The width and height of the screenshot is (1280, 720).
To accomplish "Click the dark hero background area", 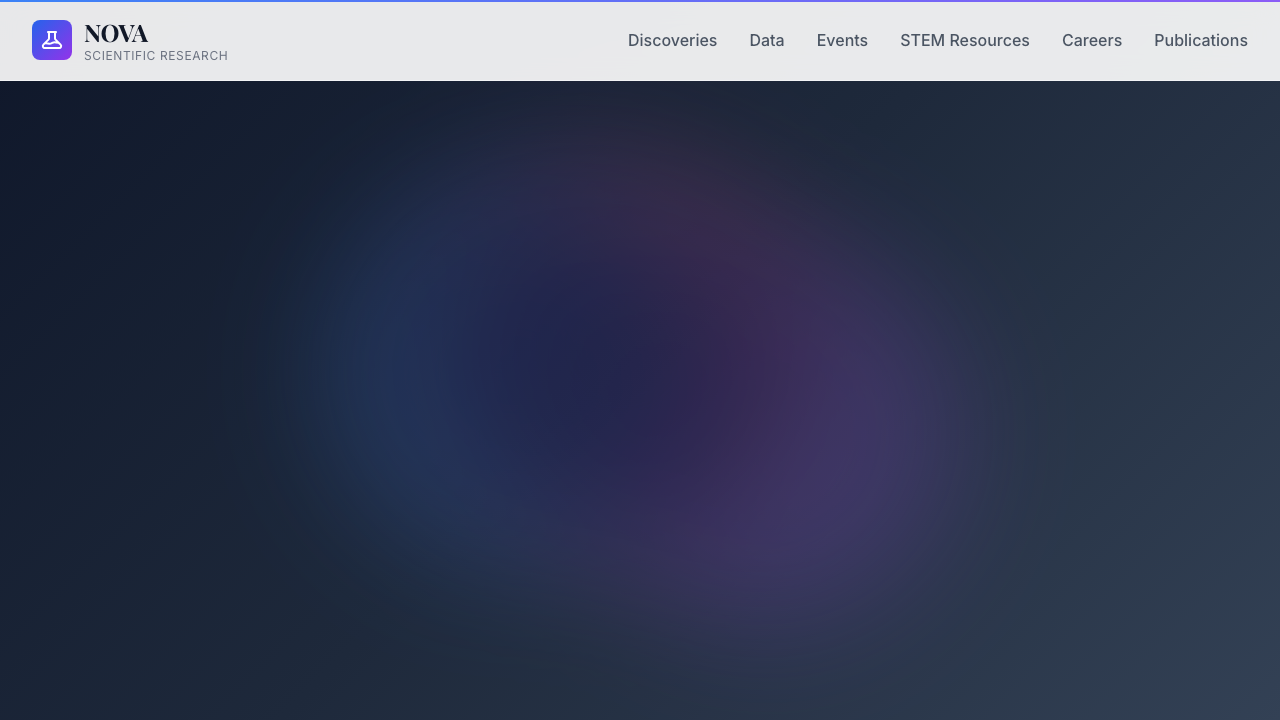I will (640, 400).
